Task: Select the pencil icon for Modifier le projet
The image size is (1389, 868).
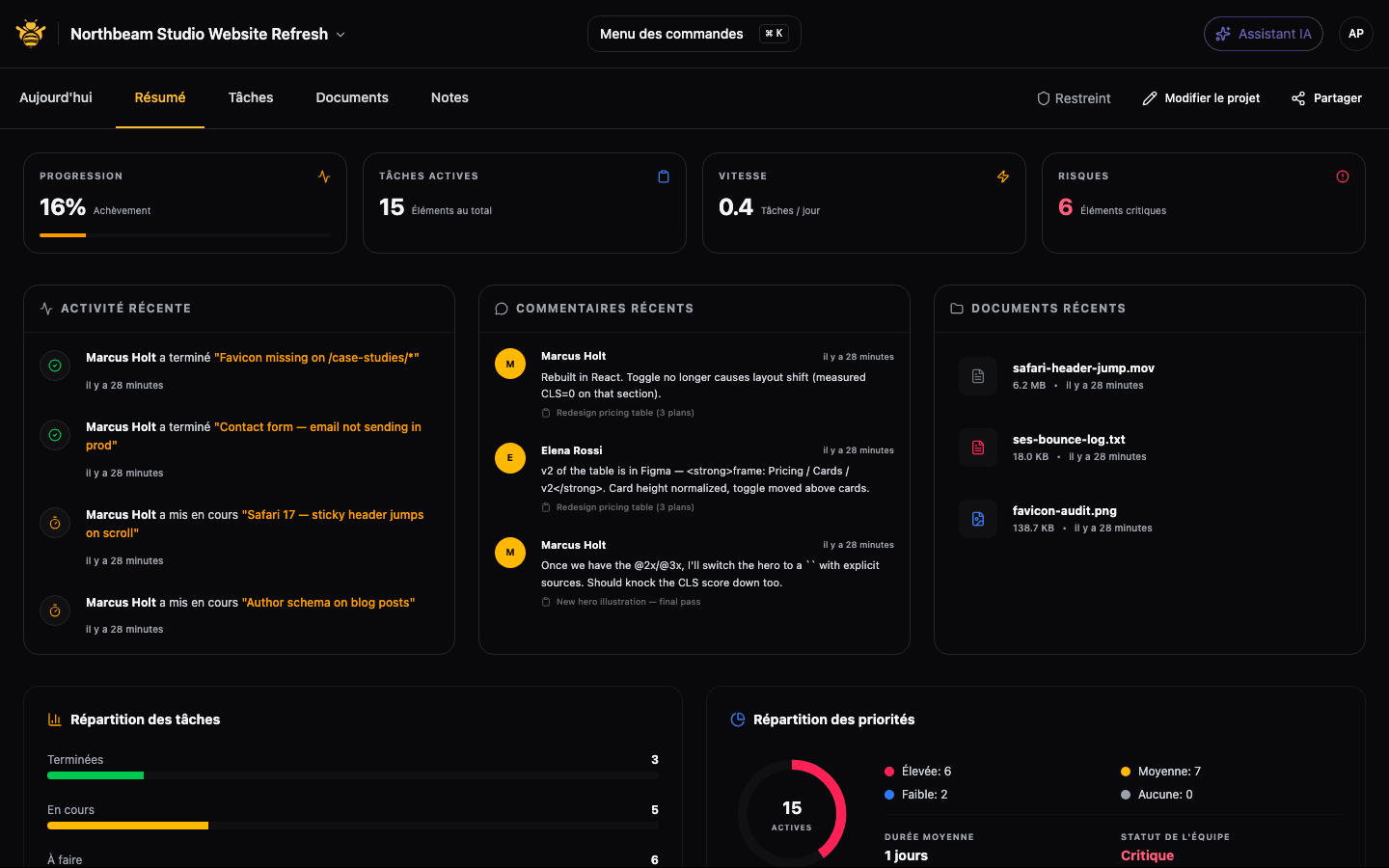Action: point(1149,97)
